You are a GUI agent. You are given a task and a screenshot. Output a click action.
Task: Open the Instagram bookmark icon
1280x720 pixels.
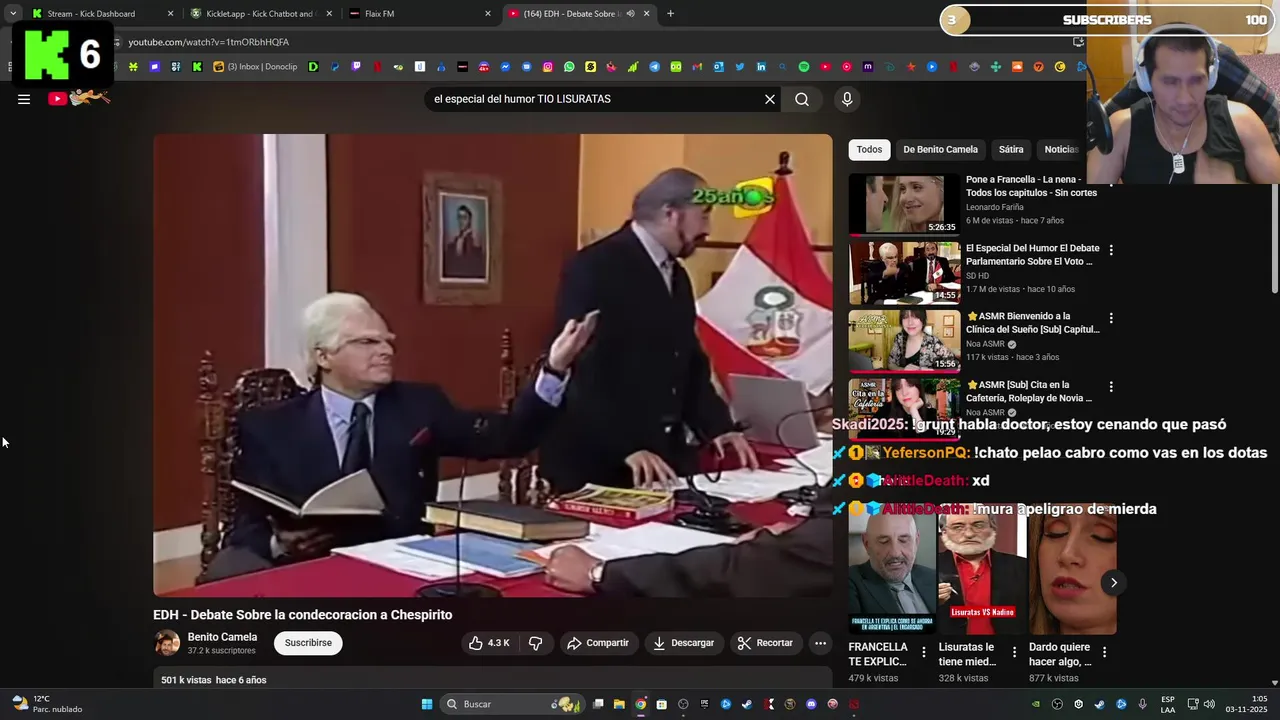click(x=548, y=67)
